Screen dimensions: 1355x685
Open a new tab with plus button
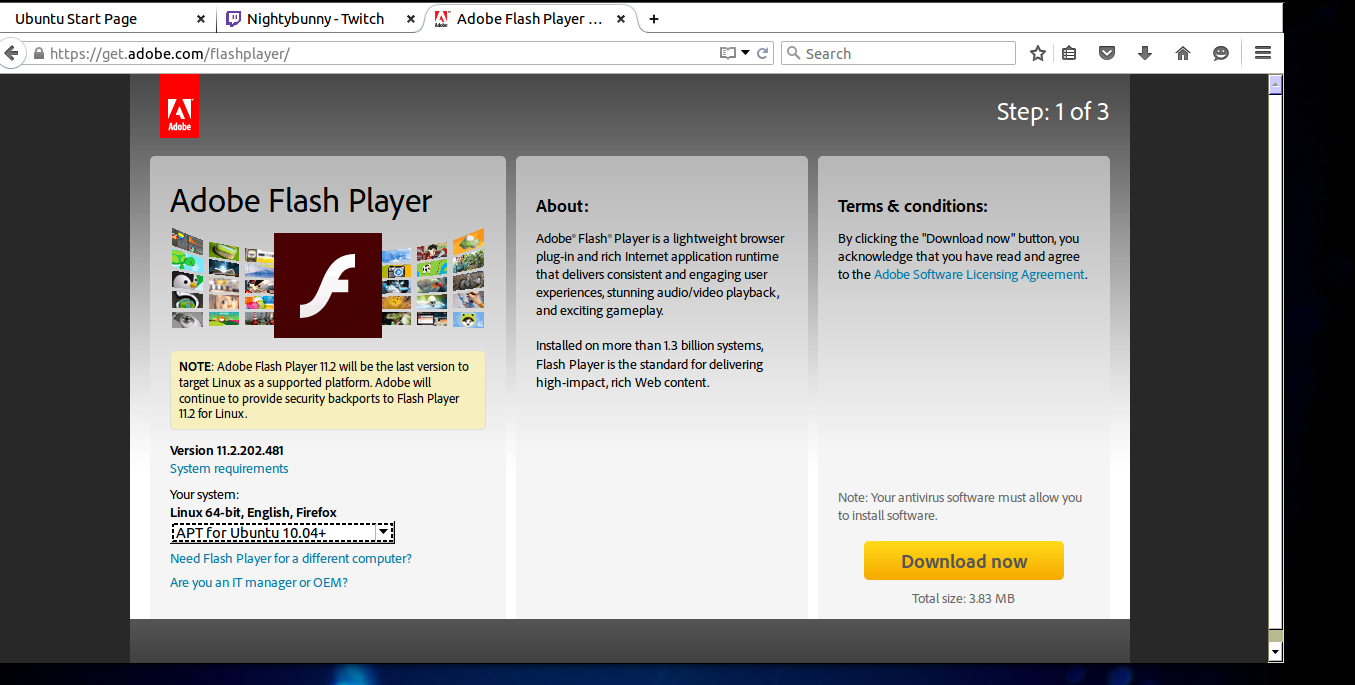pos(654,19)
